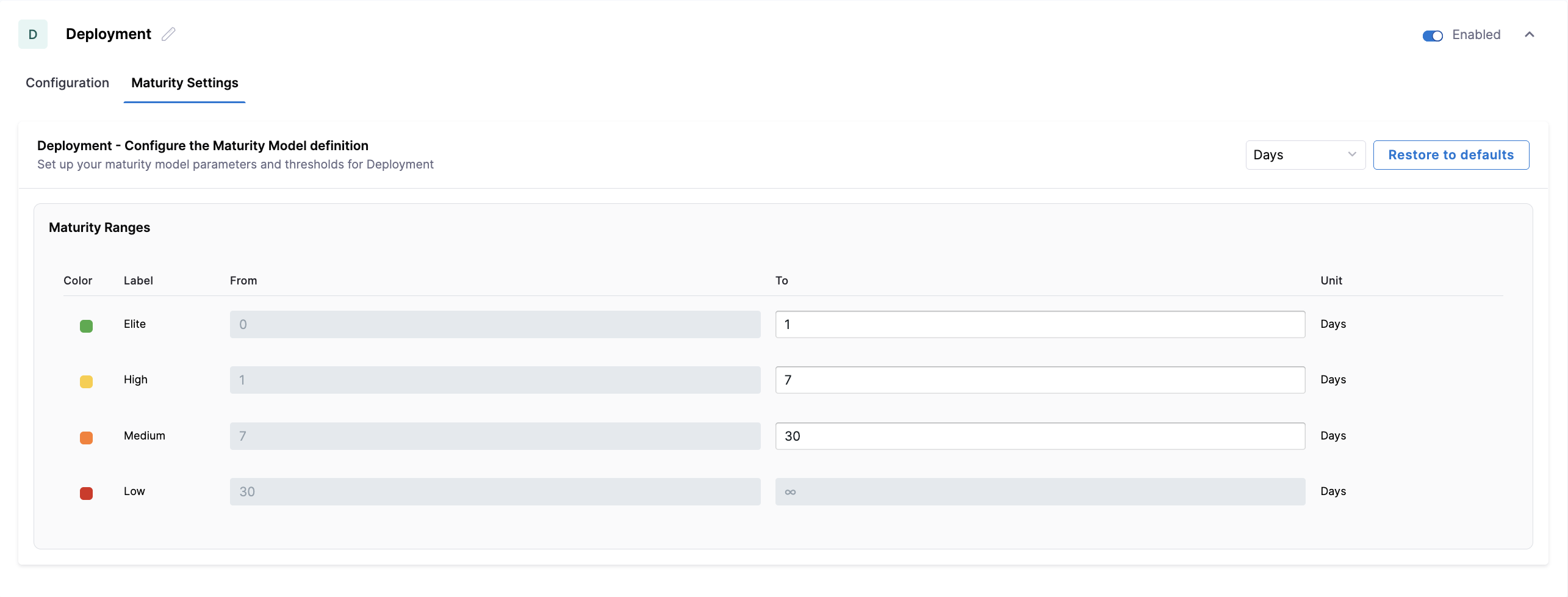Collapse the Deployment section with the chevron
This screenshot has width=1568, height=597.
tap(1529, 35)
